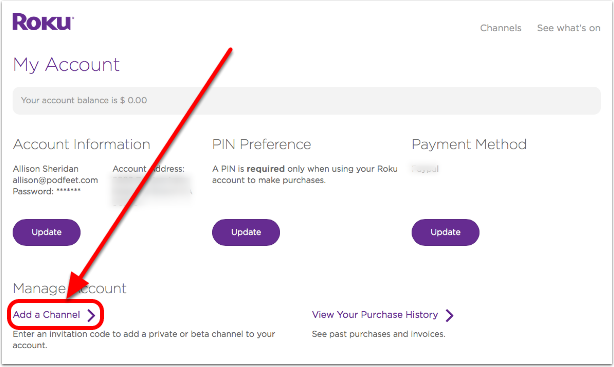Click the My Account page heading
Image resolution: width=614 pixels, height=367 pixels.
(66, 65)
